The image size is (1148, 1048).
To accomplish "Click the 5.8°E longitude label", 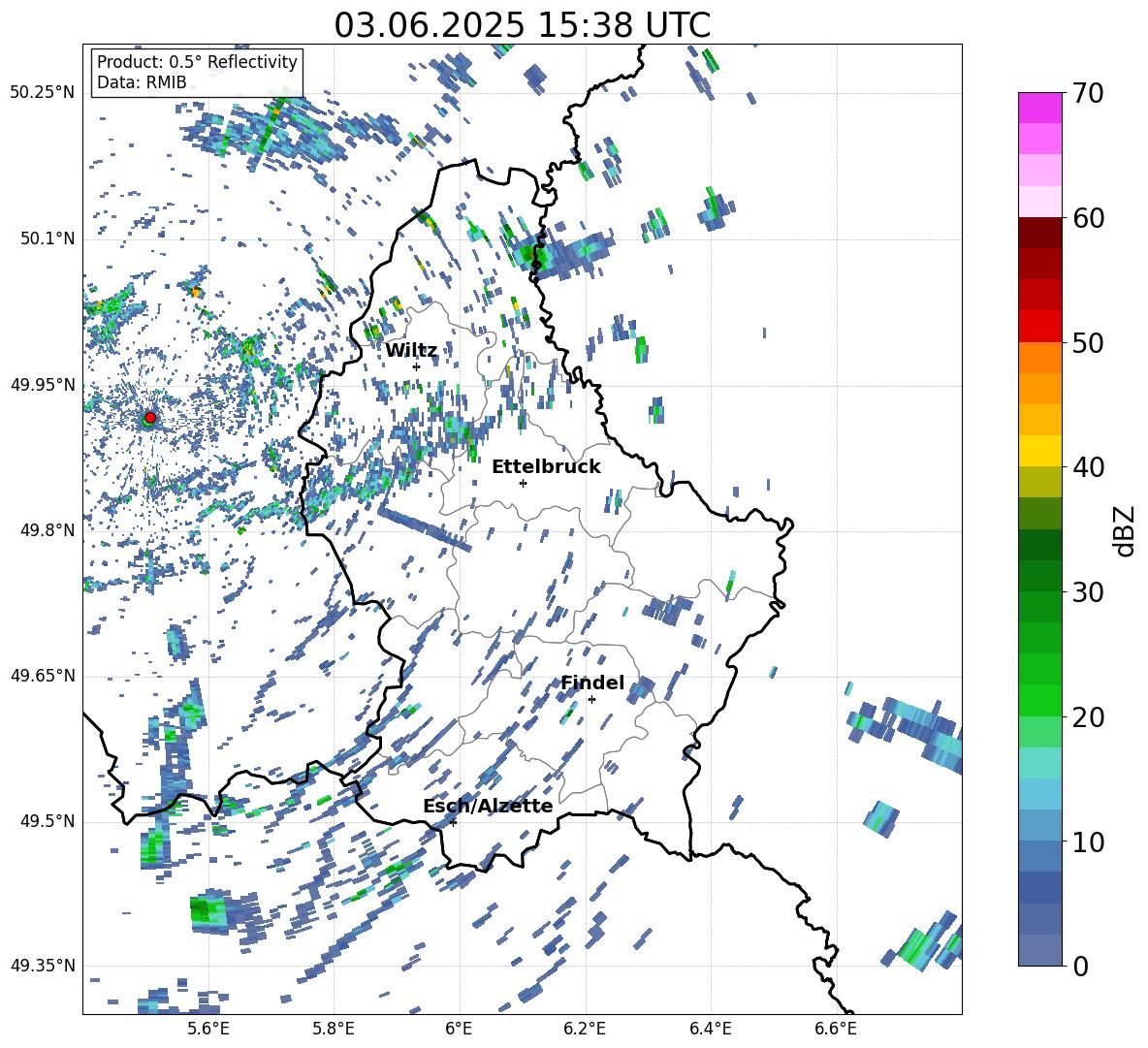I will [334, 1029].
